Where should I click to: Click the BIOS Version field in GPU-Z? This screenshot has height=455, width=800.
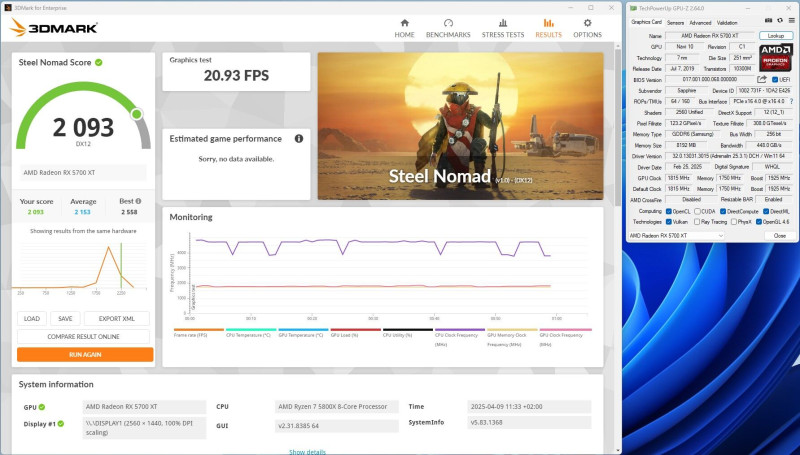tap(710, 80)
